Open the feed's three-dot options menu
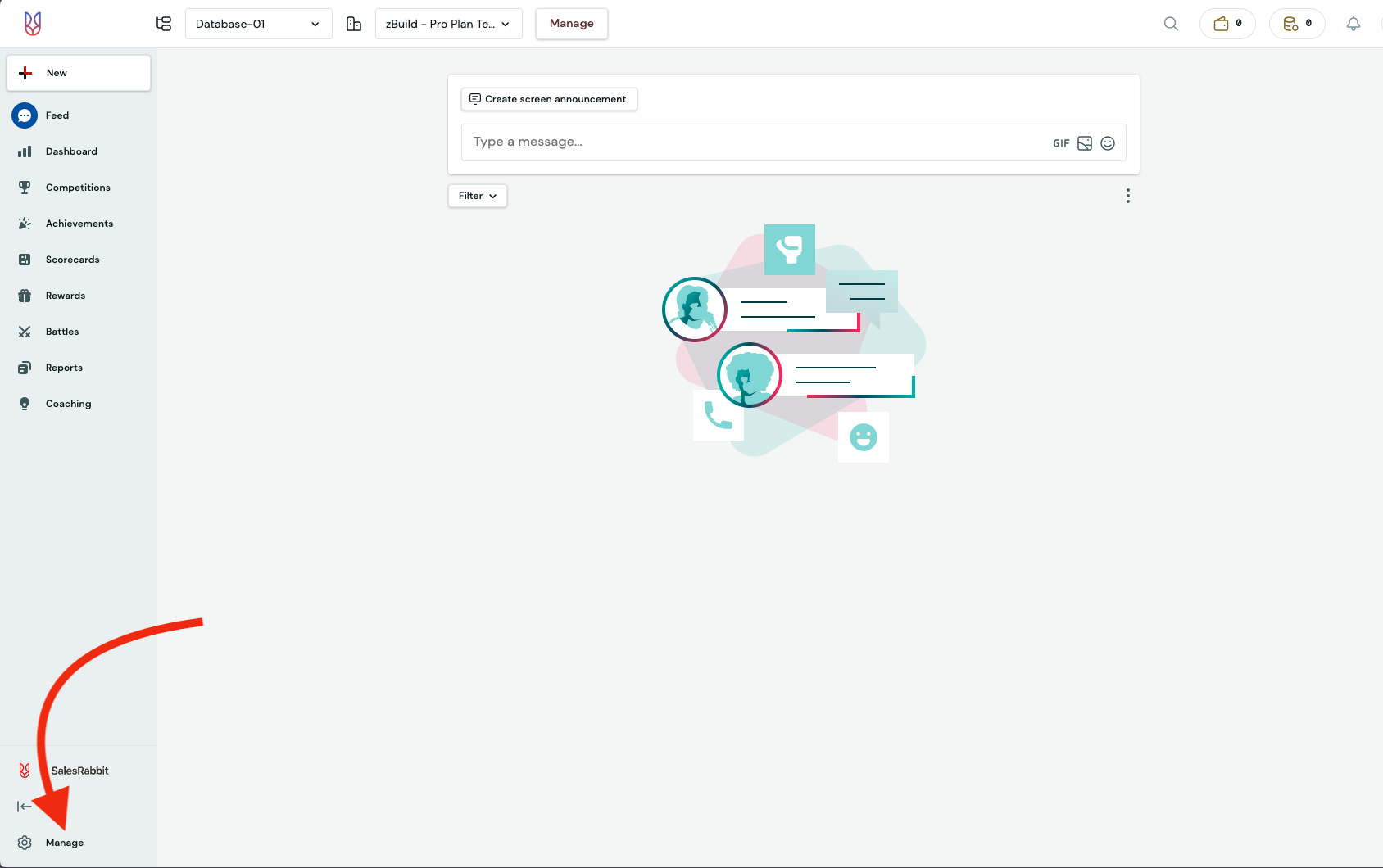This screenshot has width=1383, height=868. coord(1128,196)
